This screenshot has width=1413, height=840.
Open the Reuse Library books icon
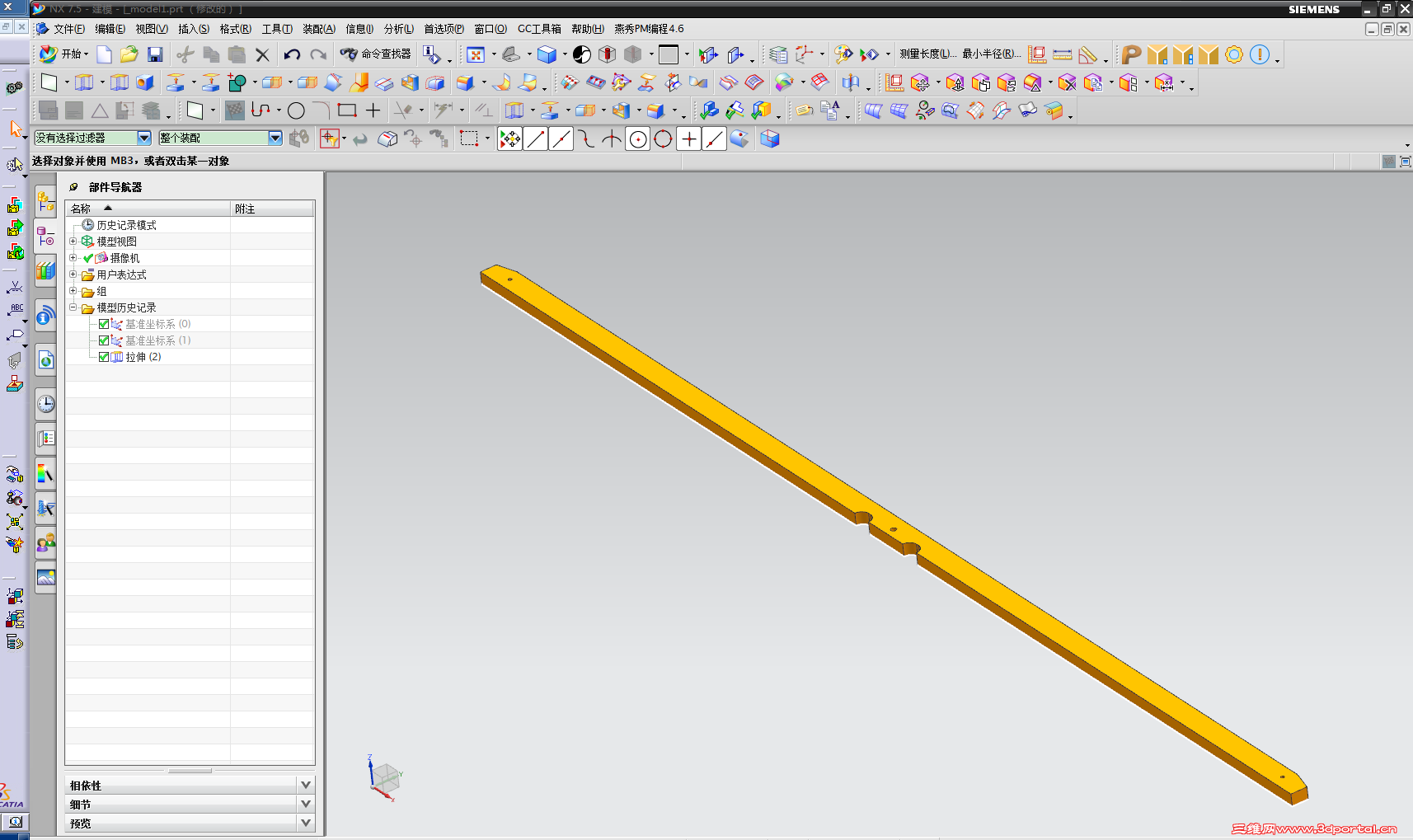click(46, 271)
